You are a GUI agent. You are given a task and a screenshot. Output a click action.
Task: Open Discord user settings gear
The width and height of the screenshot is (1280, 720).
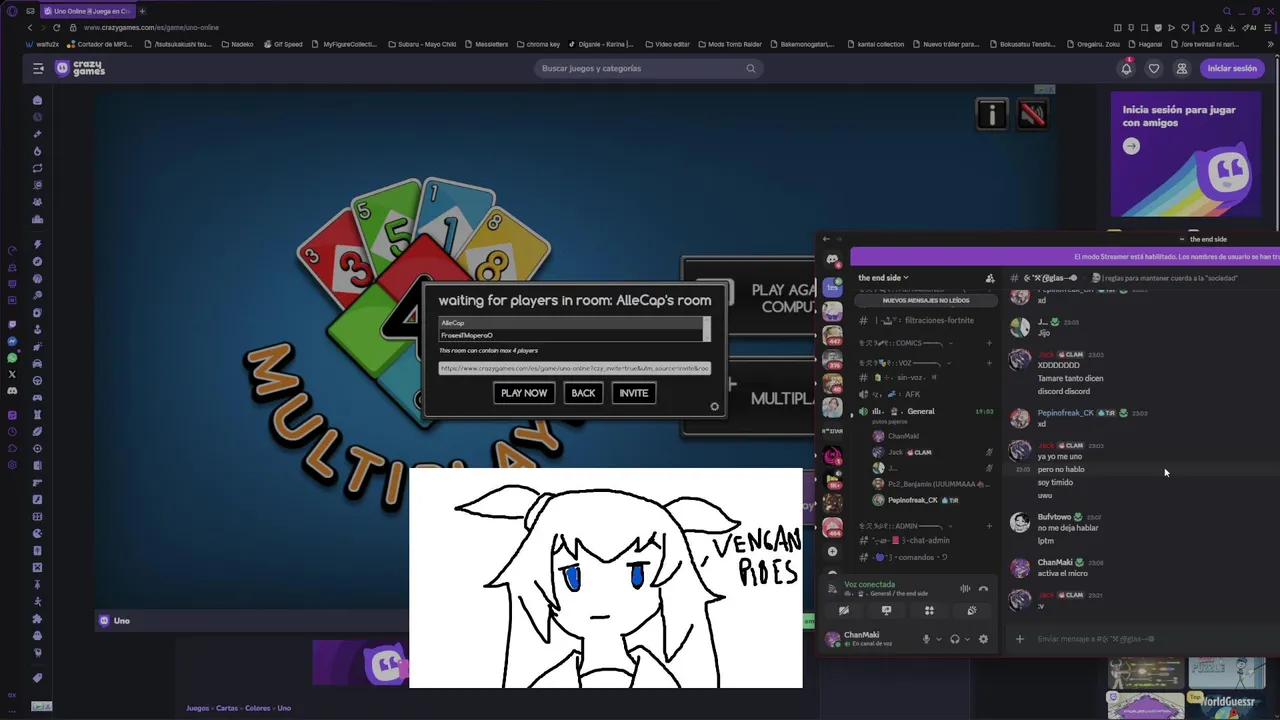click(x=983, y=639)
